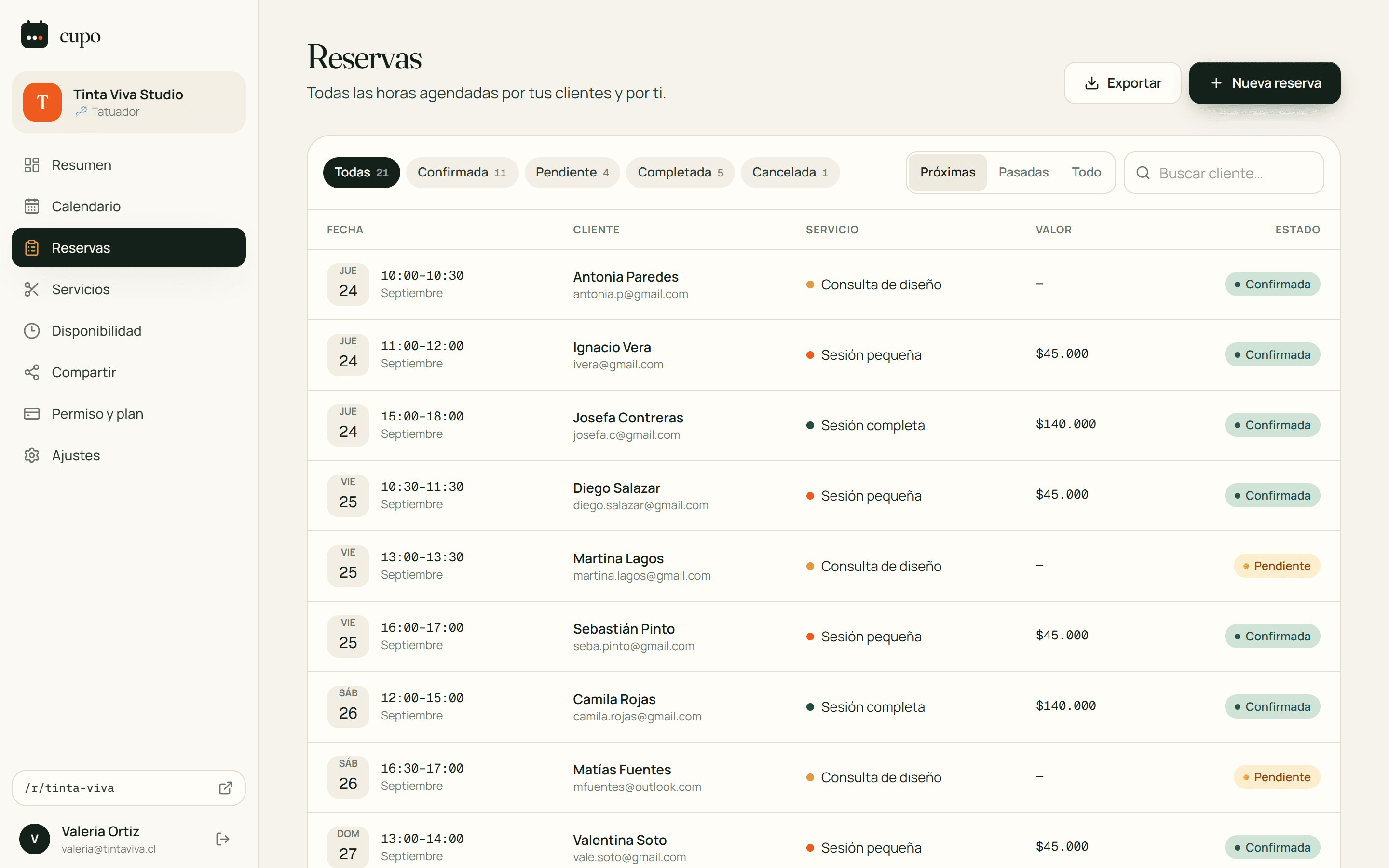
Task: Click the orange T studio avatar
Action: pyautogui.click(x=42, y=102)
